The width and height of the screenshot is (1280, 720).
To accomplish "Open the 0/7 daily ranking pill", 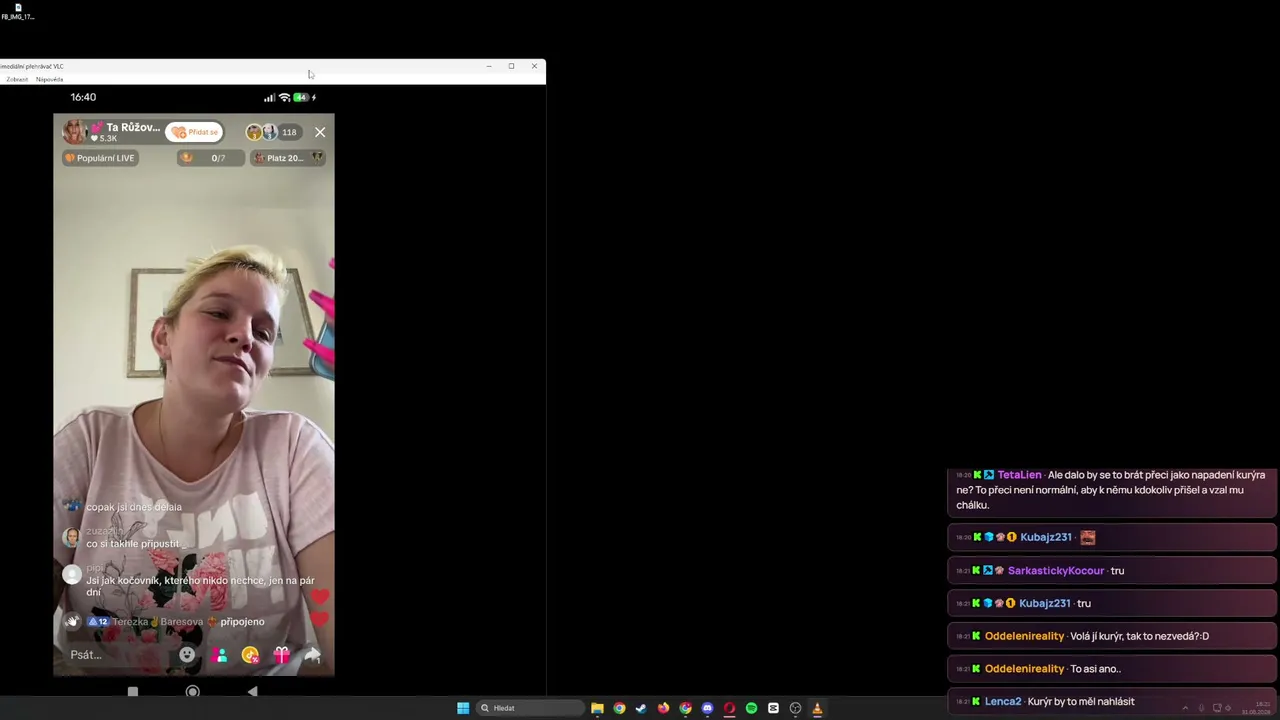I will [210, 158].
